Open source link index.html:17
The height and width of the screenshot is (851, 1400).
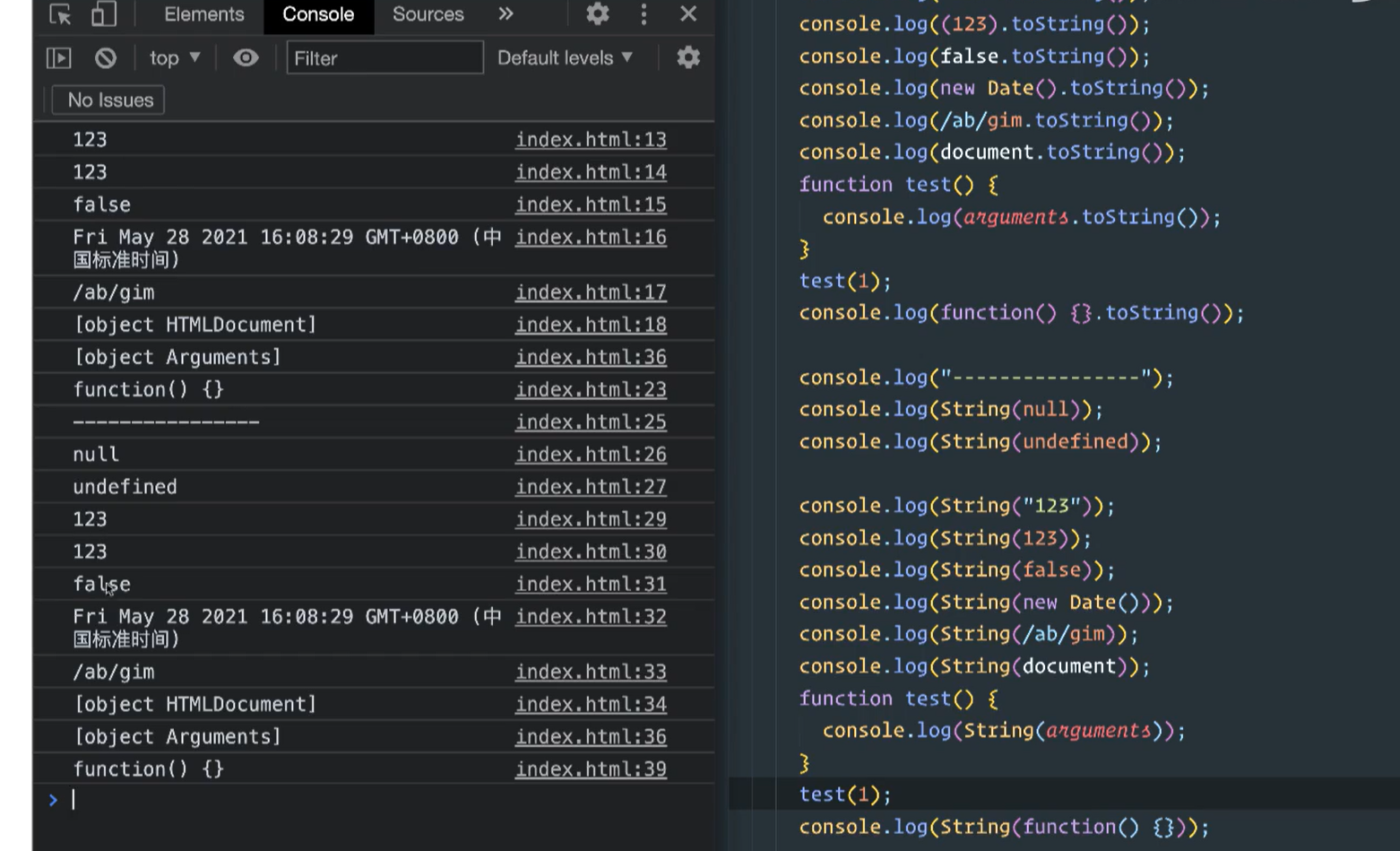pyautogui.click(x=591, y=292)
